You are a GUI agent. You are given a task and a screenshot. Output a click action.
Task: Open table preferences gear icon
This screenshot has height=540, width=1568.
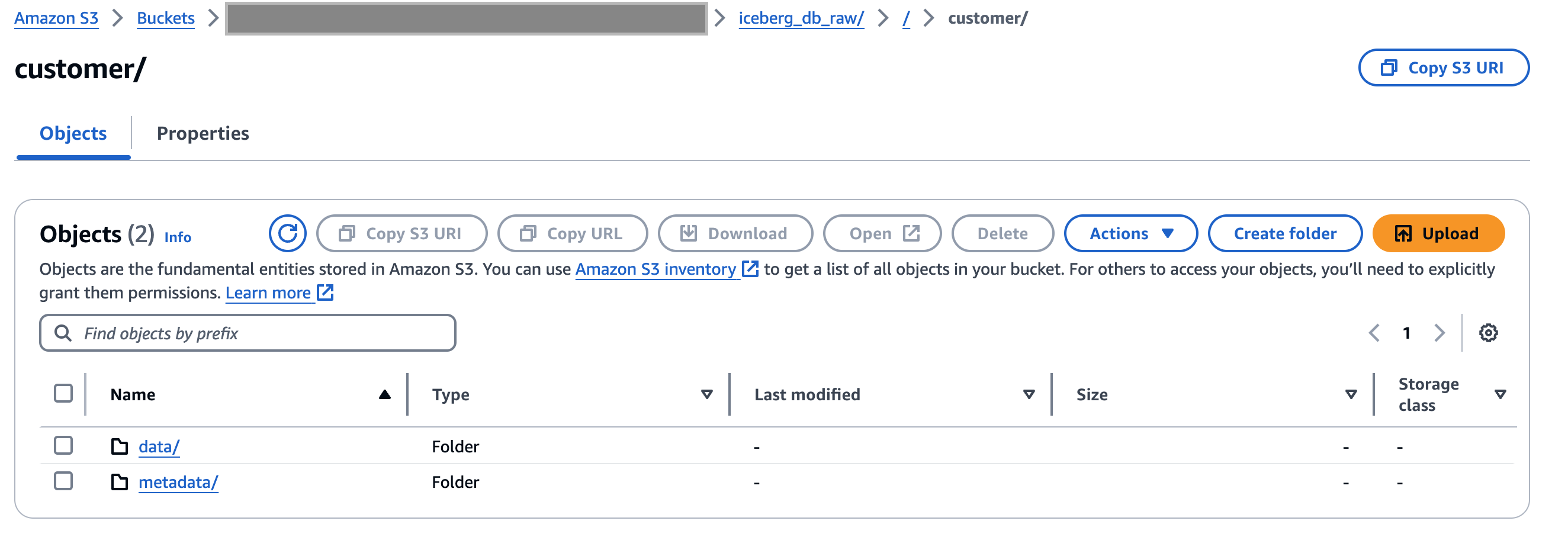(1487, 333)
